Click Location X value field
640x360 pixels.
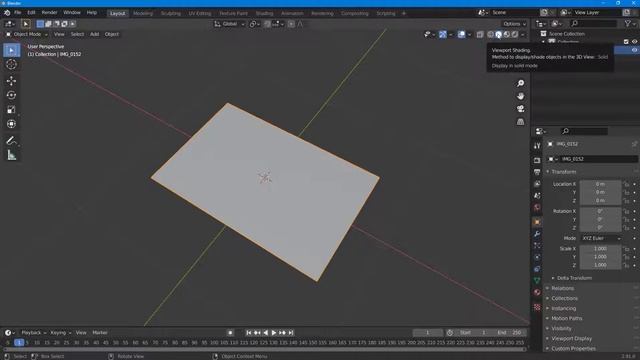click(600, 184)
